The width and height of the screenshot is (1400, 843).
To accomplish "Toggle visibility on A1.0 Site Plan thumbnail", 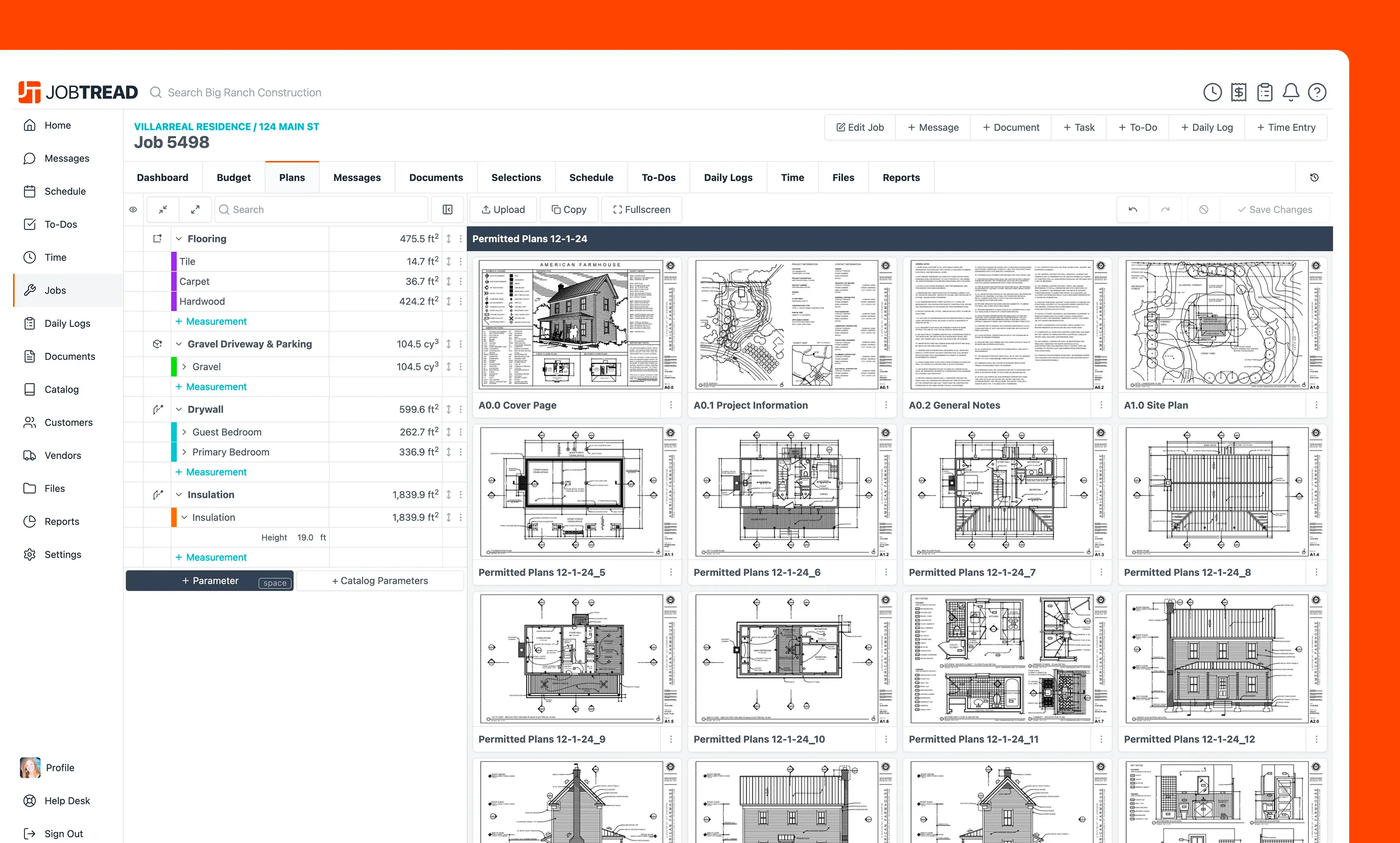I will [x=1316, y=266].
